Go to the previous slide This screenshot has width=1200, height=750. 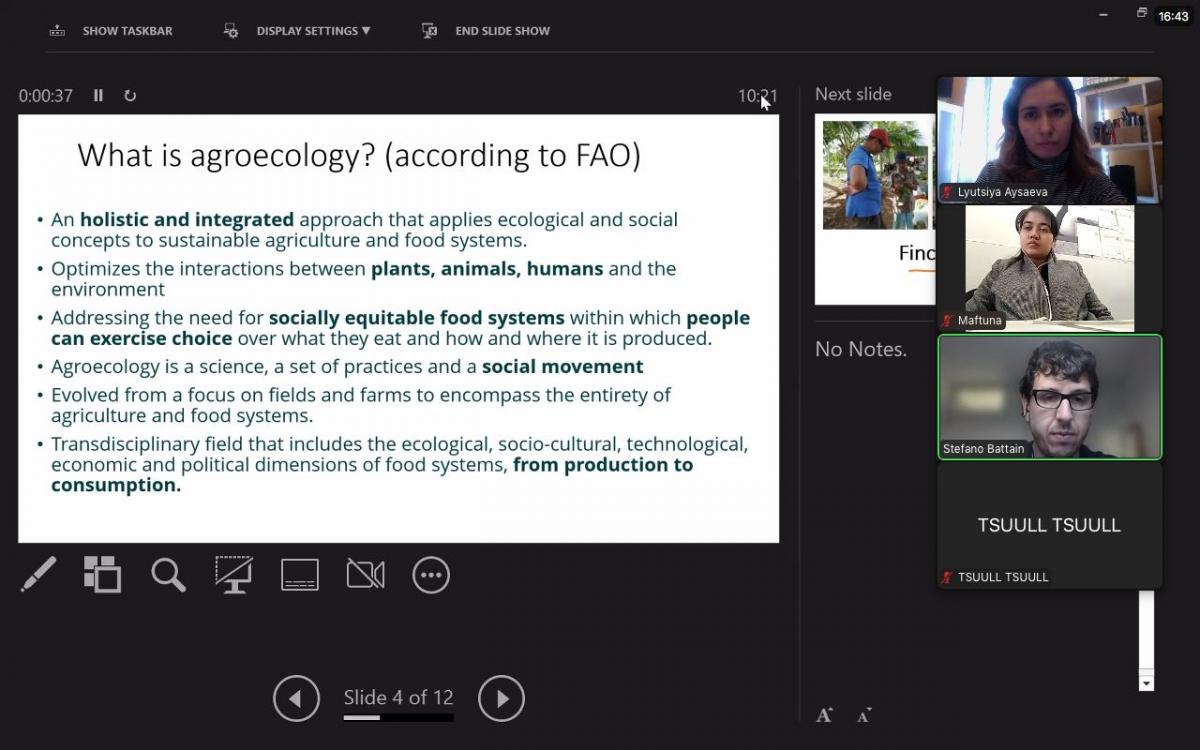(296, 699)
